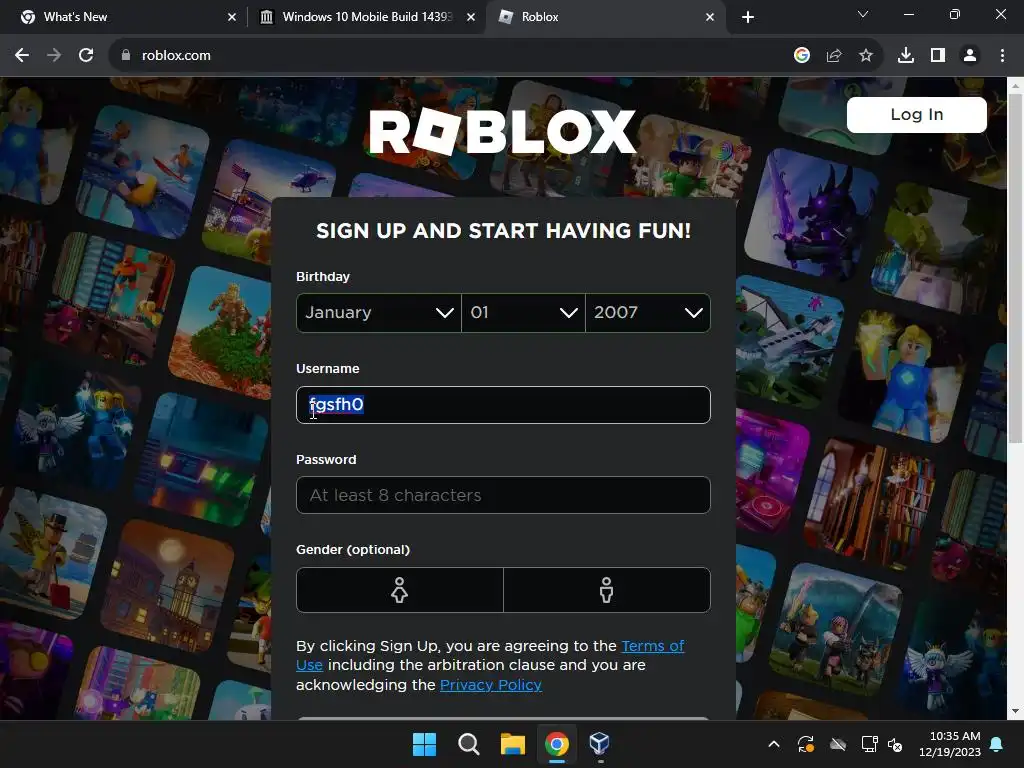Click the muted volume tray icon

[895, 744]
